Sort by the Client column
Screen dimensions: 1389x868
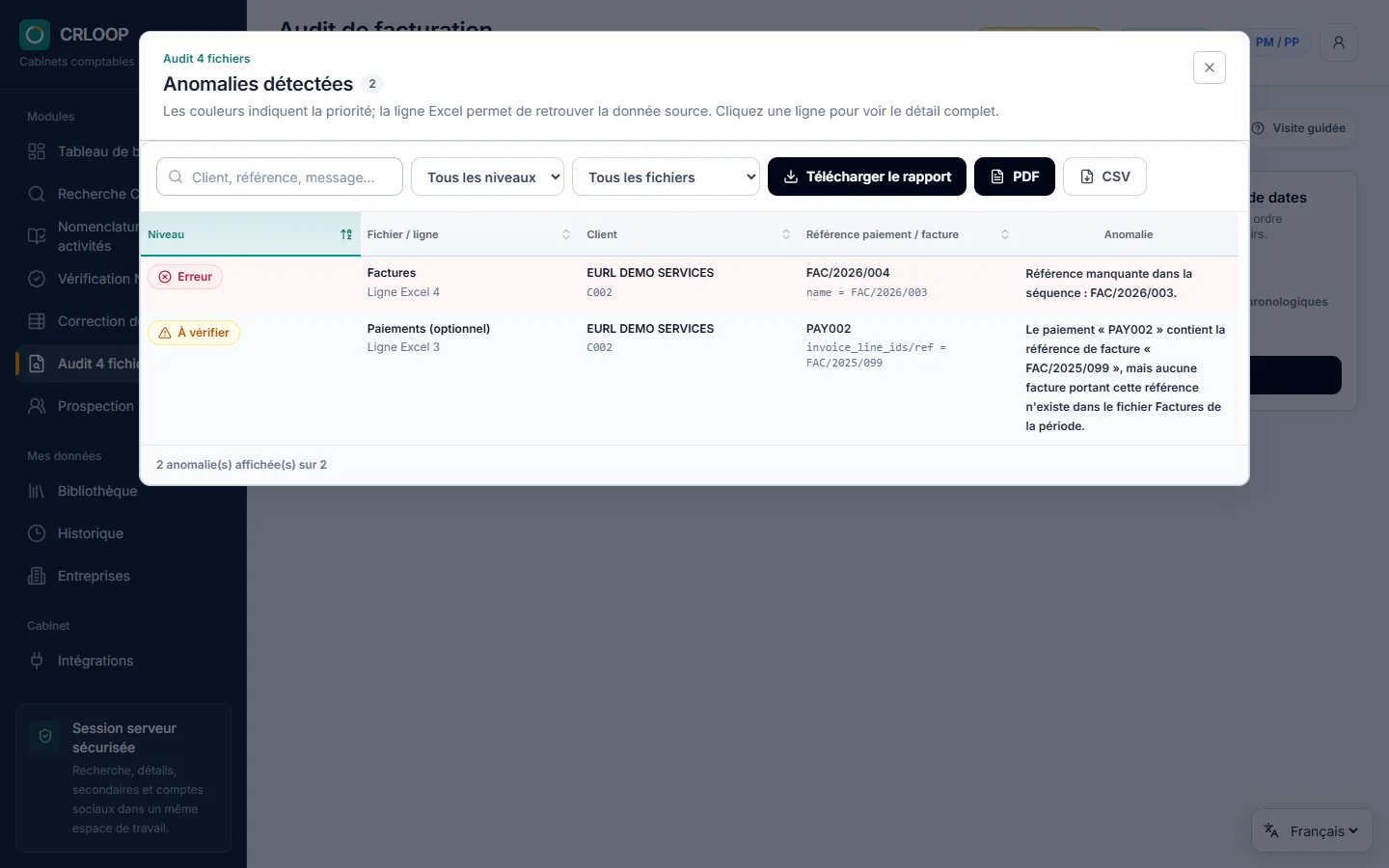pyautogui.click(x=690, y=234)
